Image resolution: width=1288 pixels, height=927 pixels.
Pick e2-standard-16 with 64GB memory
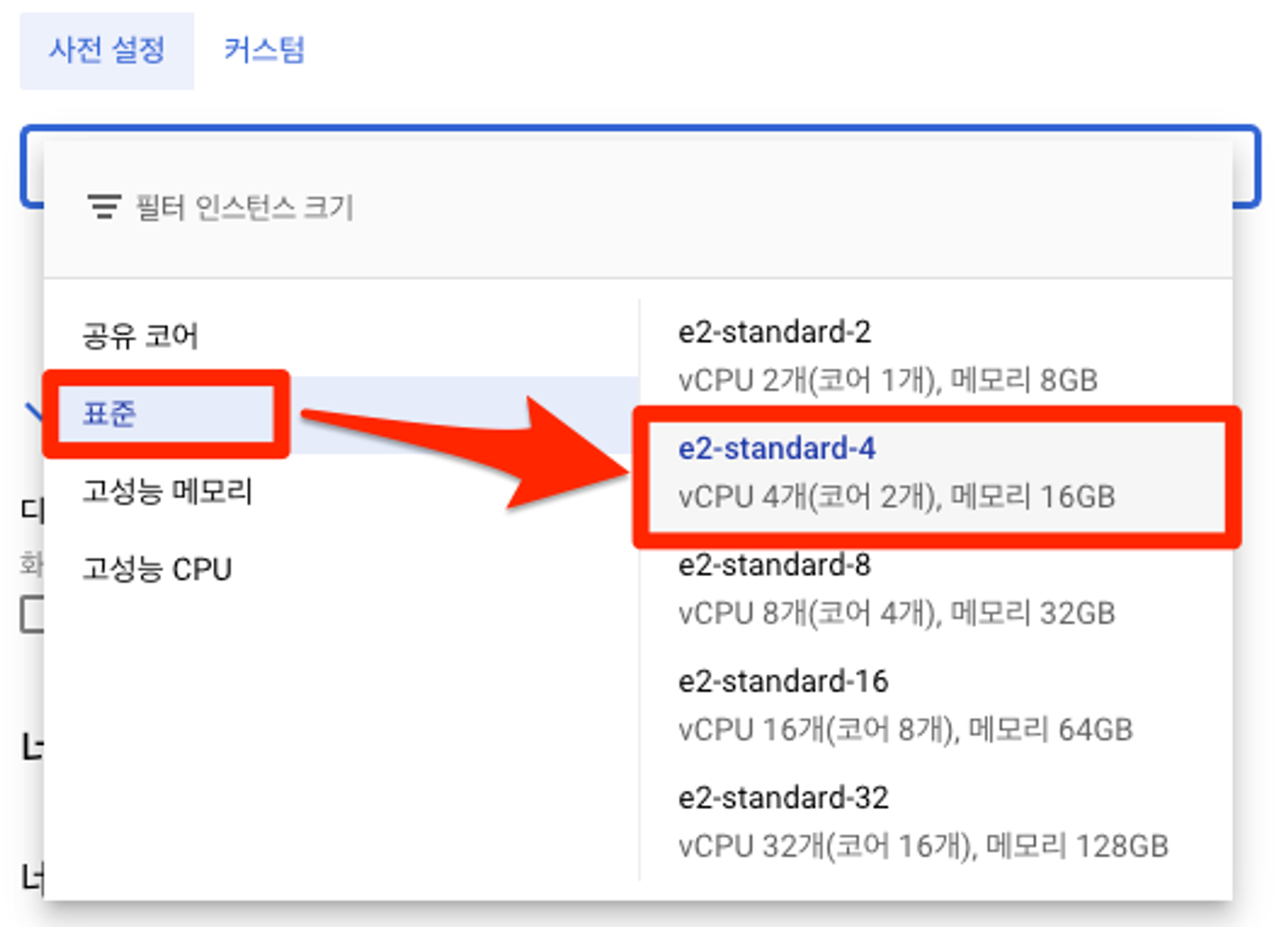(905, 705)
